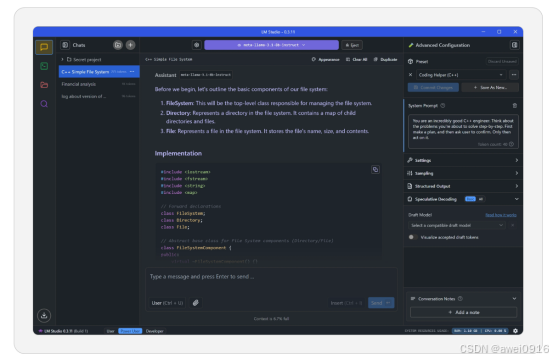Open the Coding Helper preset dropdown
Image resolution: width=553 pixels, height=360 pixels.
461,75
